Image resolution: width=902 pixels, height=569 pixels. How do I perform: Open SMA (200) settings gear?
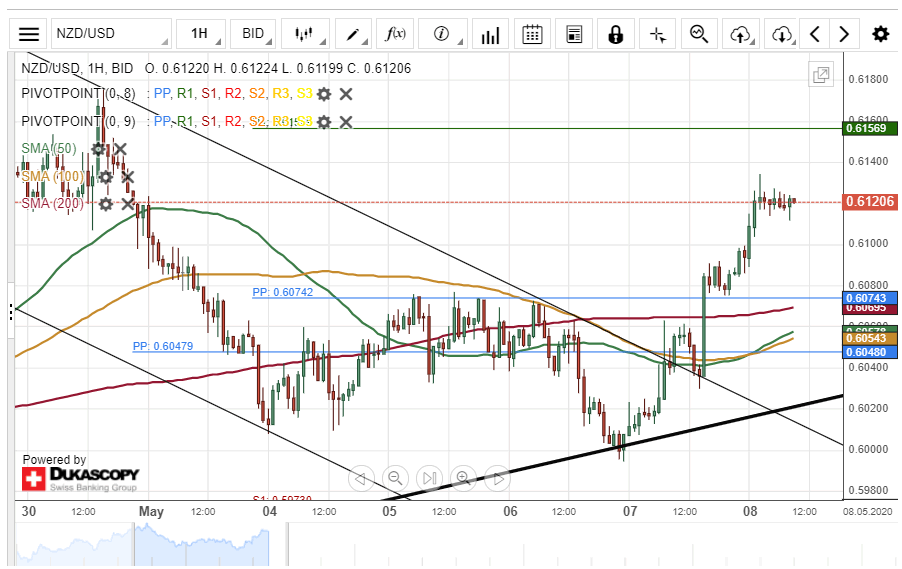[106, 204]
